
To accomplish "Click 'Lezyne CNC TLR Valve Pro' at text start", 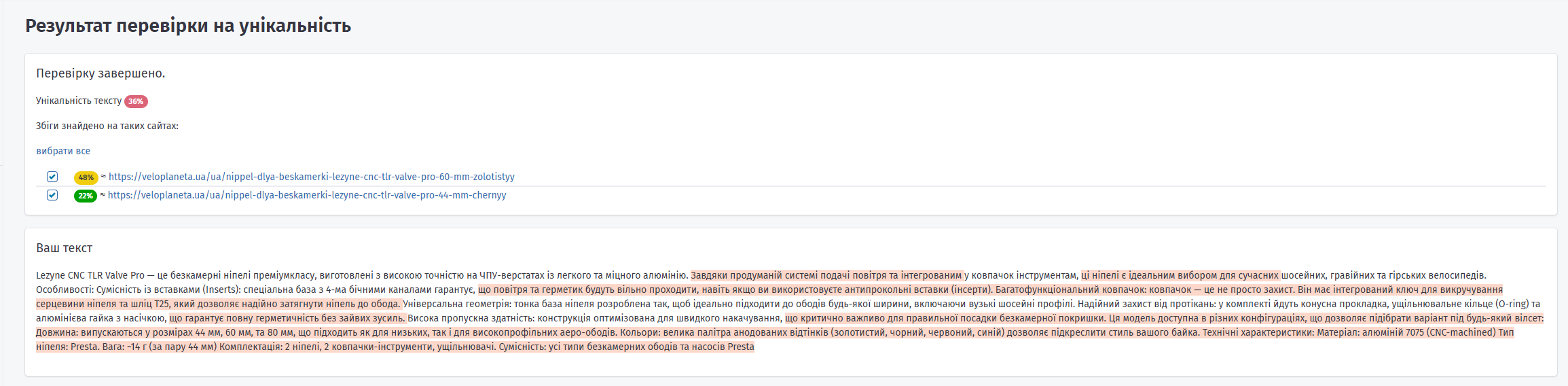I will [90, 275].
